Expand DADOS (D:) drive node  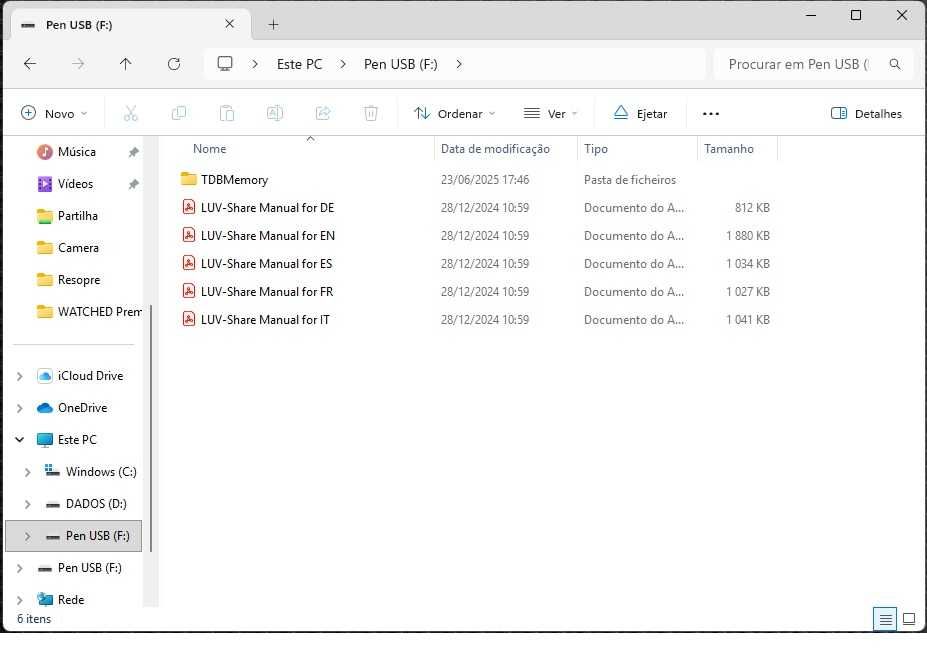coord(28,504)
